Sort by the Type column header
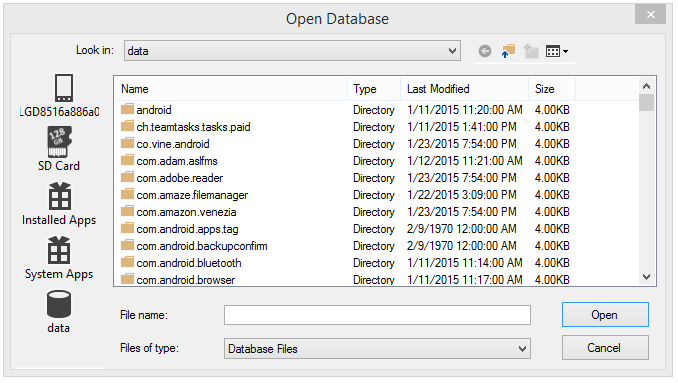Viewport: 678px width, 383px height. click(374, 89)
